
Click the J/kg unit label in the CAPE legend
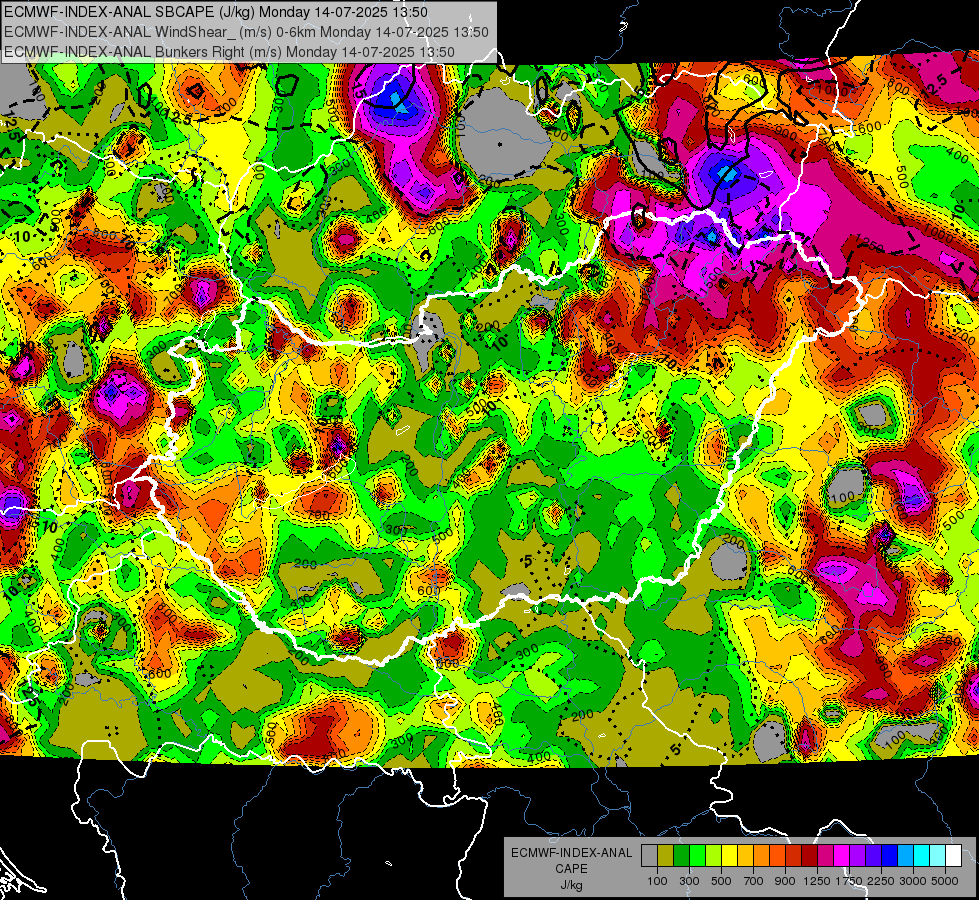[572, 886]
